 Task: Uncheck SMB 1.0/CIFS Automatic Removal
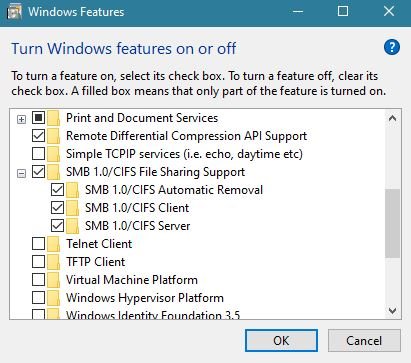57,190
